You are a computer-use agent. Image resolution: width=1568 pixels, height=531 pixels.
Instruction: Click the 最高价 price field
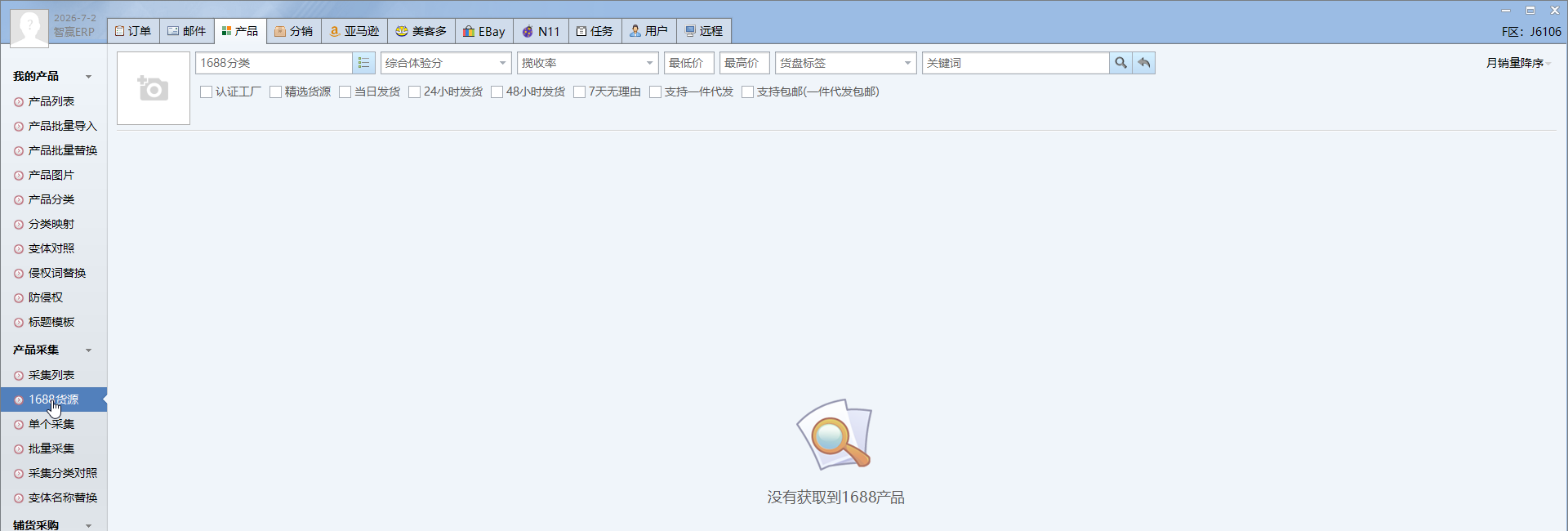[745, 63]
